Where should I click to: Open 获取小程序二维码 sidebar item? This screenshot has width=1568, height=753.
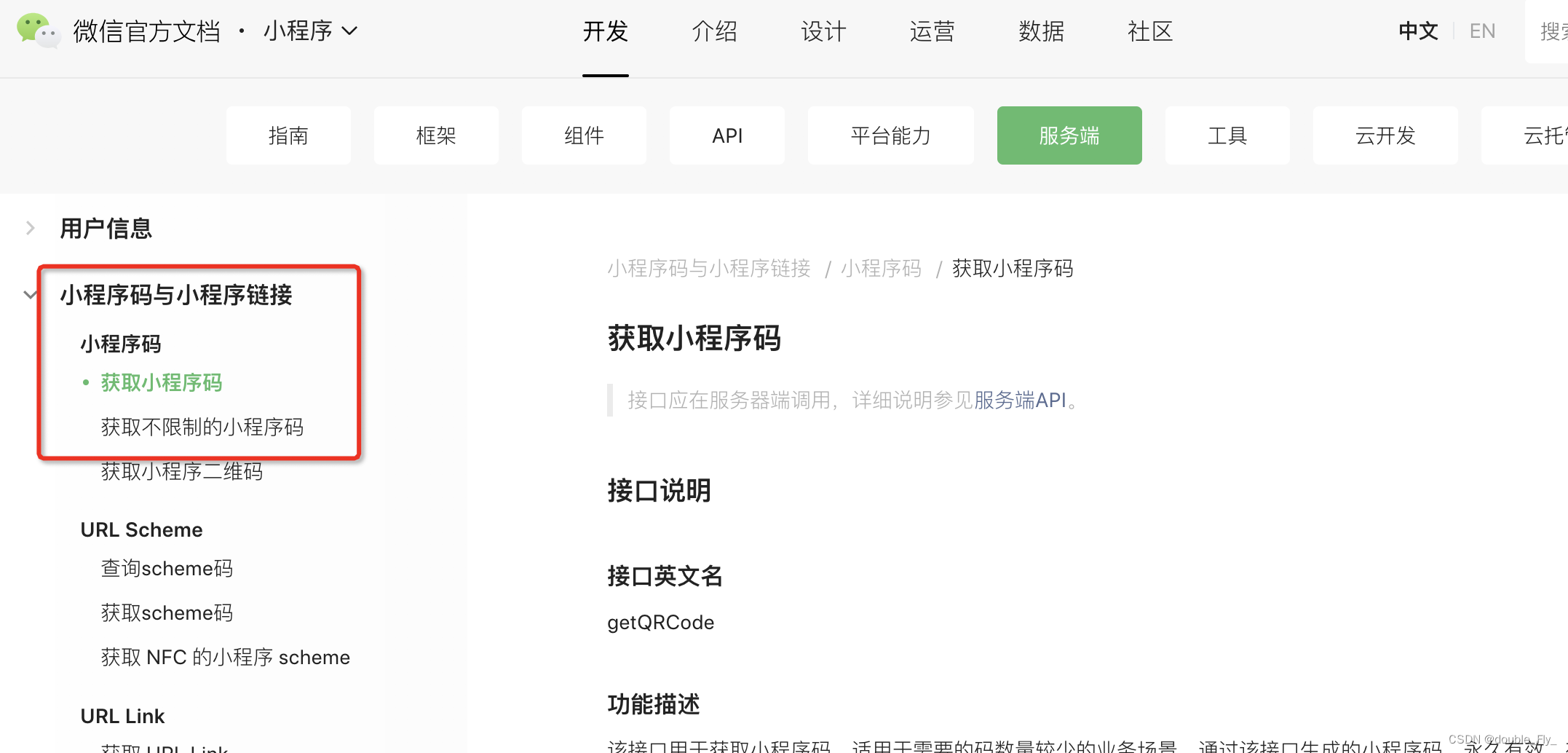[182, 472]
